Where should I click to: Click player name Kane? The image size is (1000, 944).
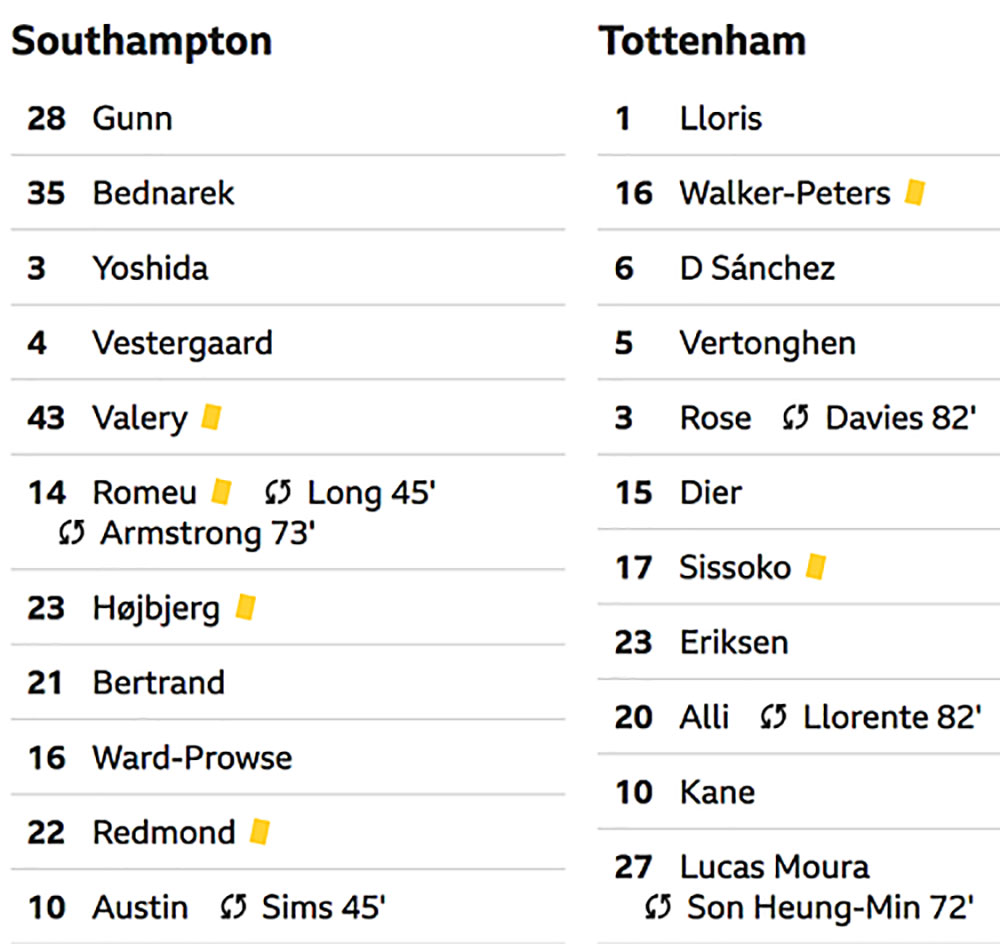[717, 792]
